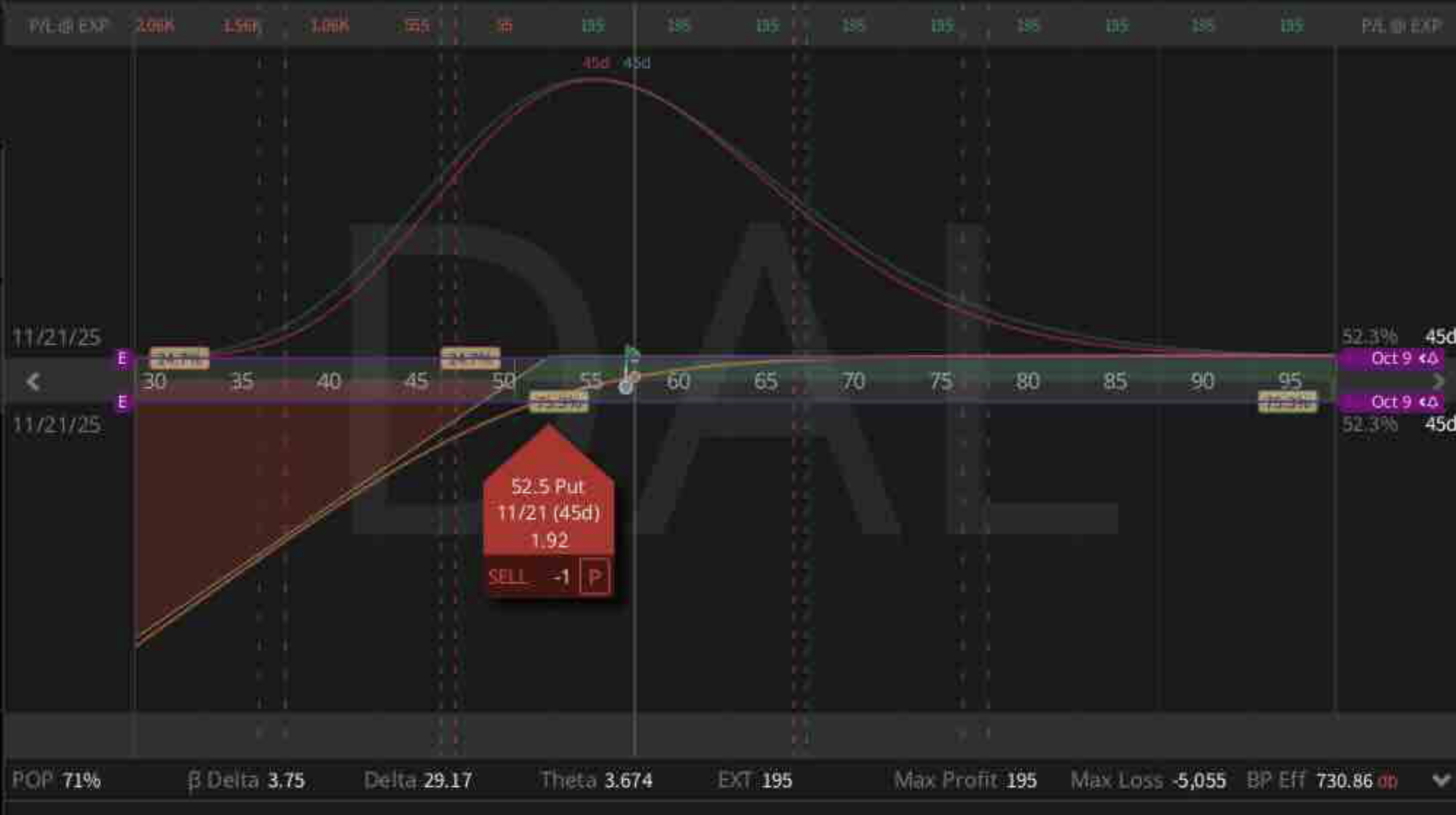Click the upper purple E expiration marker

tap(122, 358)
